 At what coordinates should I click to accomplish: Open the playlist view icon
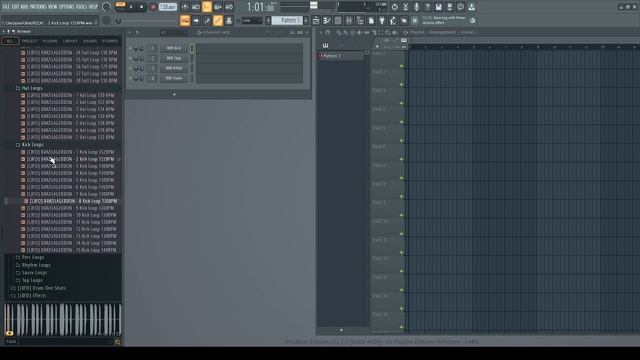316,20
